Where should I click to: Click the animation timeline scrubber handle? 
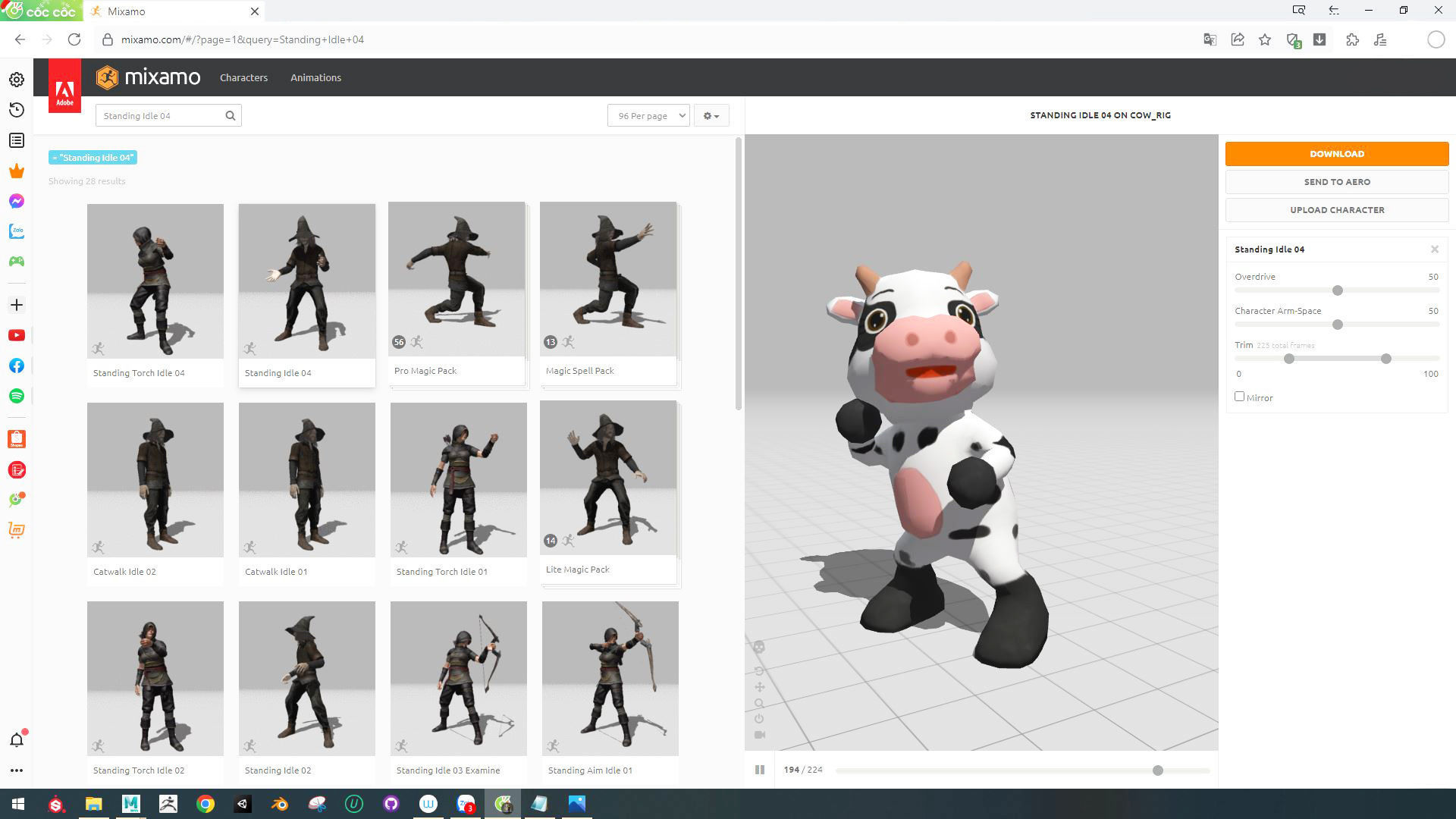1158,770
